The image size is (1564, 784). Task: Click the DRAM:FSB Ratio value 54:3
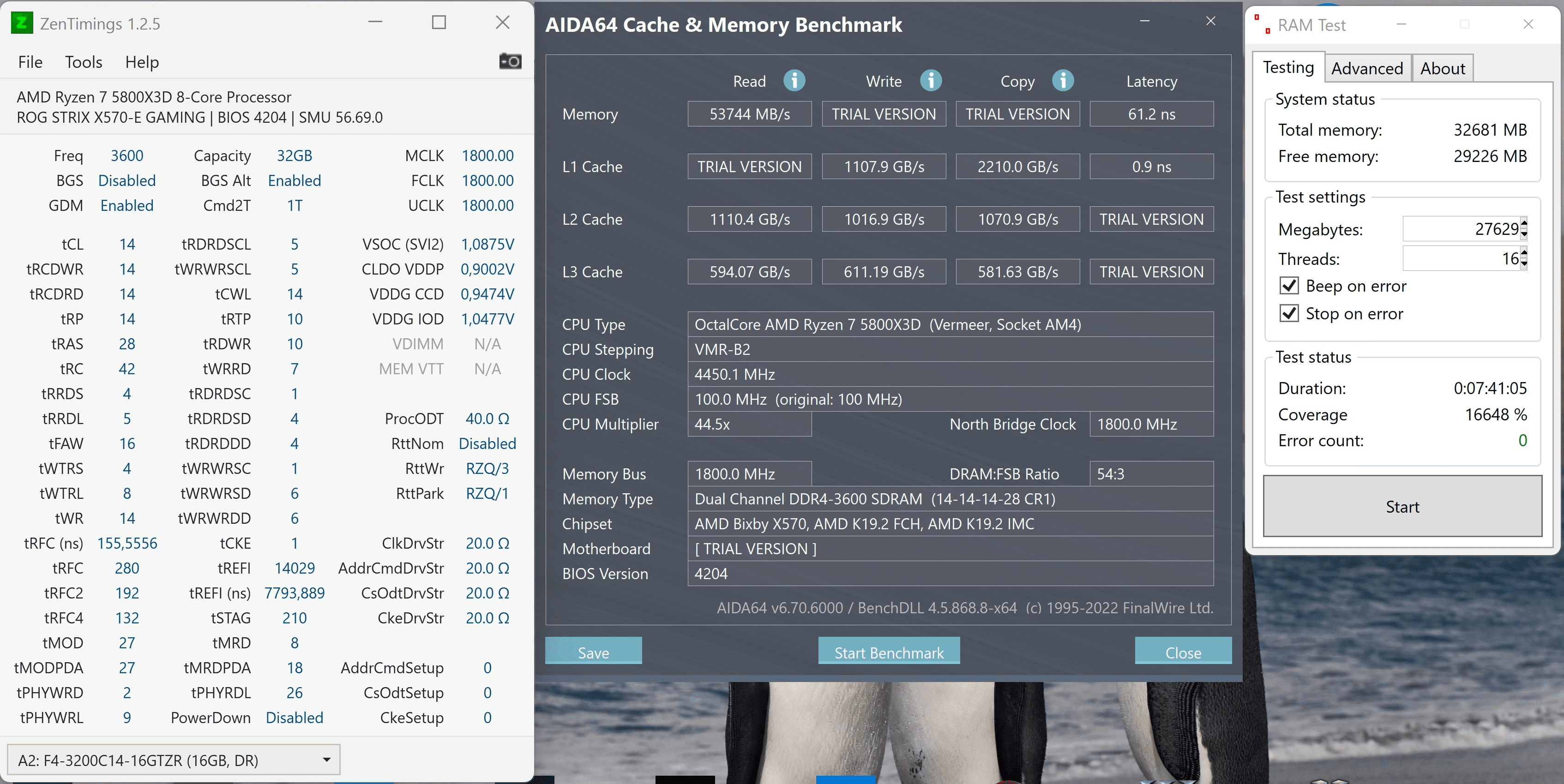coord(1152,474)
